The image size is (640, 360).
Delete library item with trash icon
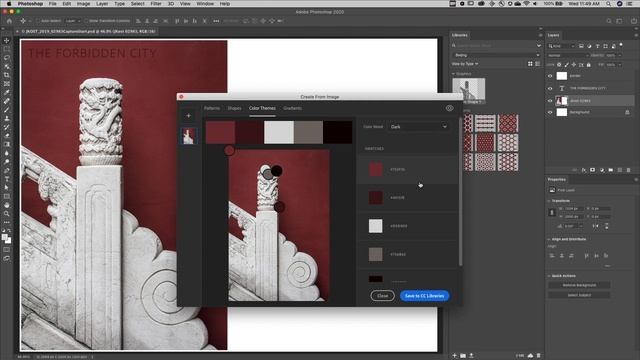click(x=538, y=356)
